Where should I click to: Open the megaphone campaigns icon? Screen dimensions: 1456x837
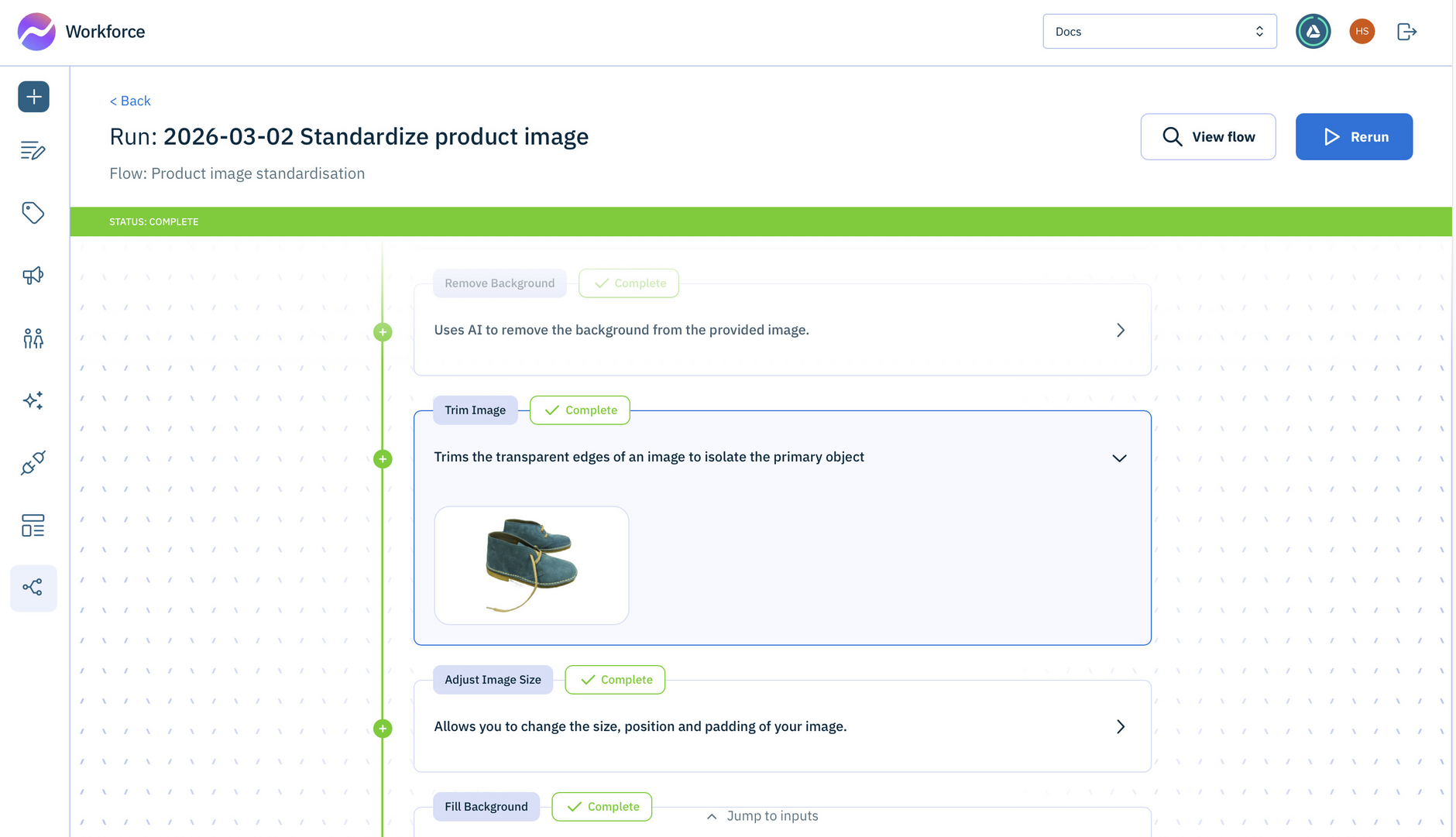[33, 276]
